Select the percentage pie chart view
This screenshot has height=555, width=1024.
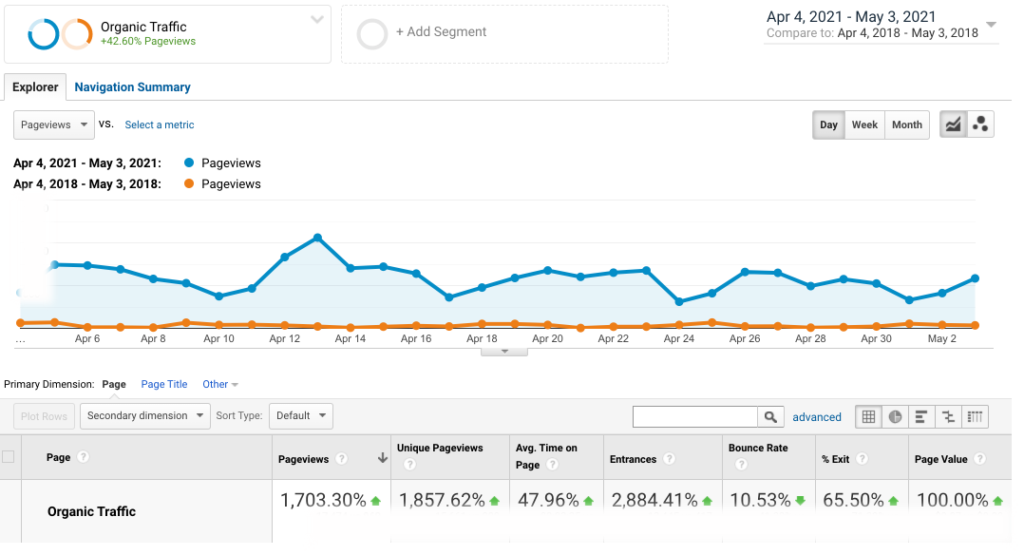point(896,417)
